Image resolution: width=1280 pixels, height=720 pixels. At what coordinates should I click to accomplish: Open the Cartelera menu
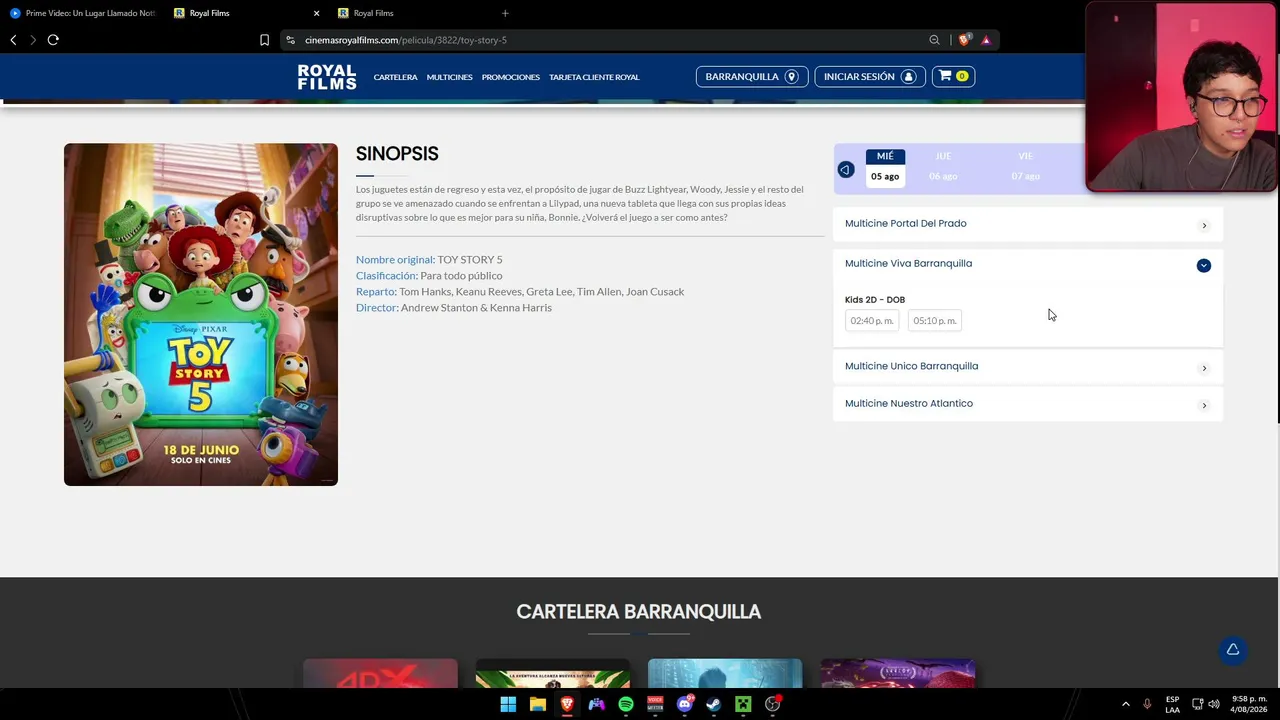(x=396, y=77)
